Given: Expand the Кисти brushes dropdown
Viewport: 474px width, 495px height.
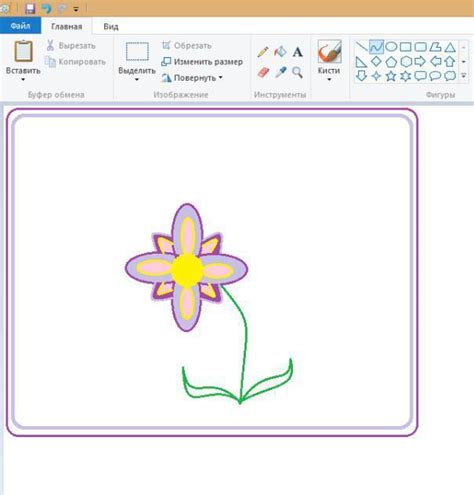Looking at the screenshot, I should 329,80.
